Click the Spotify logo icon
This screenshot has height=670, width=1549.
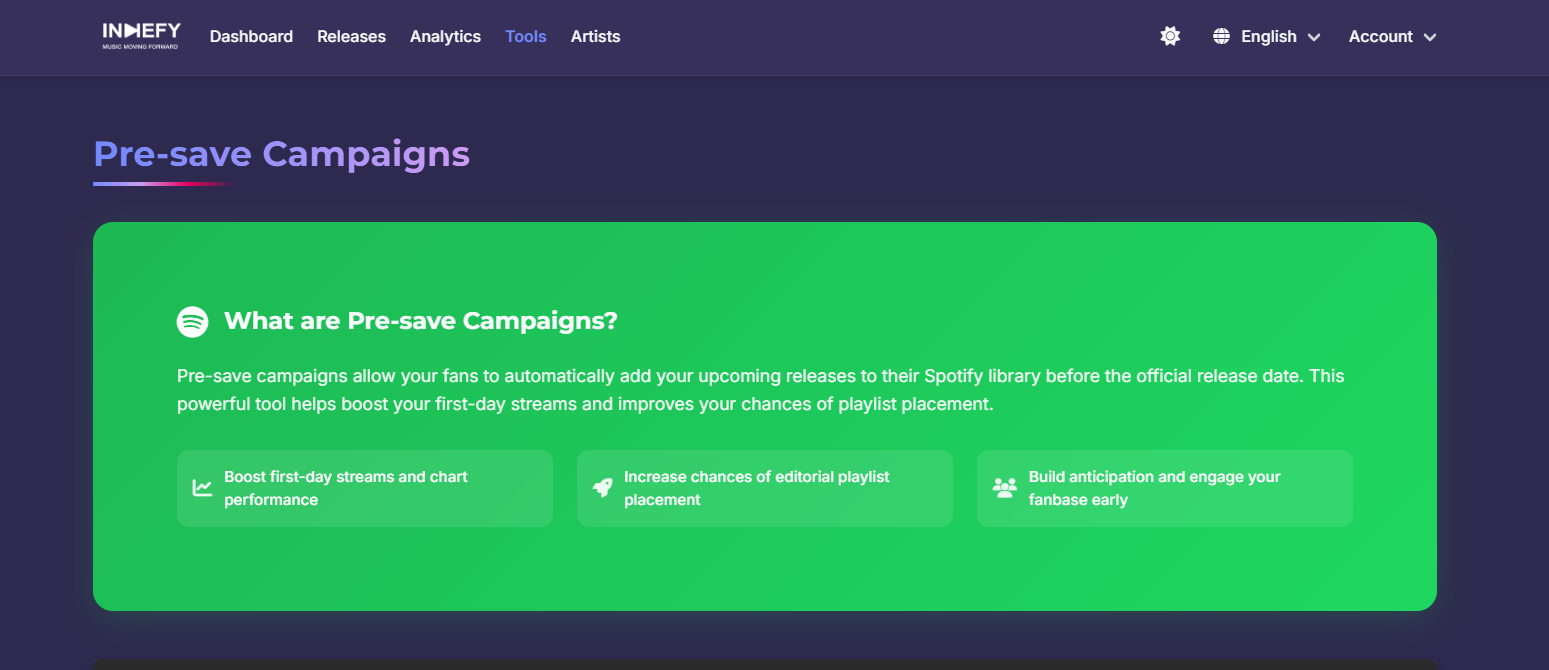coord(193,322)
